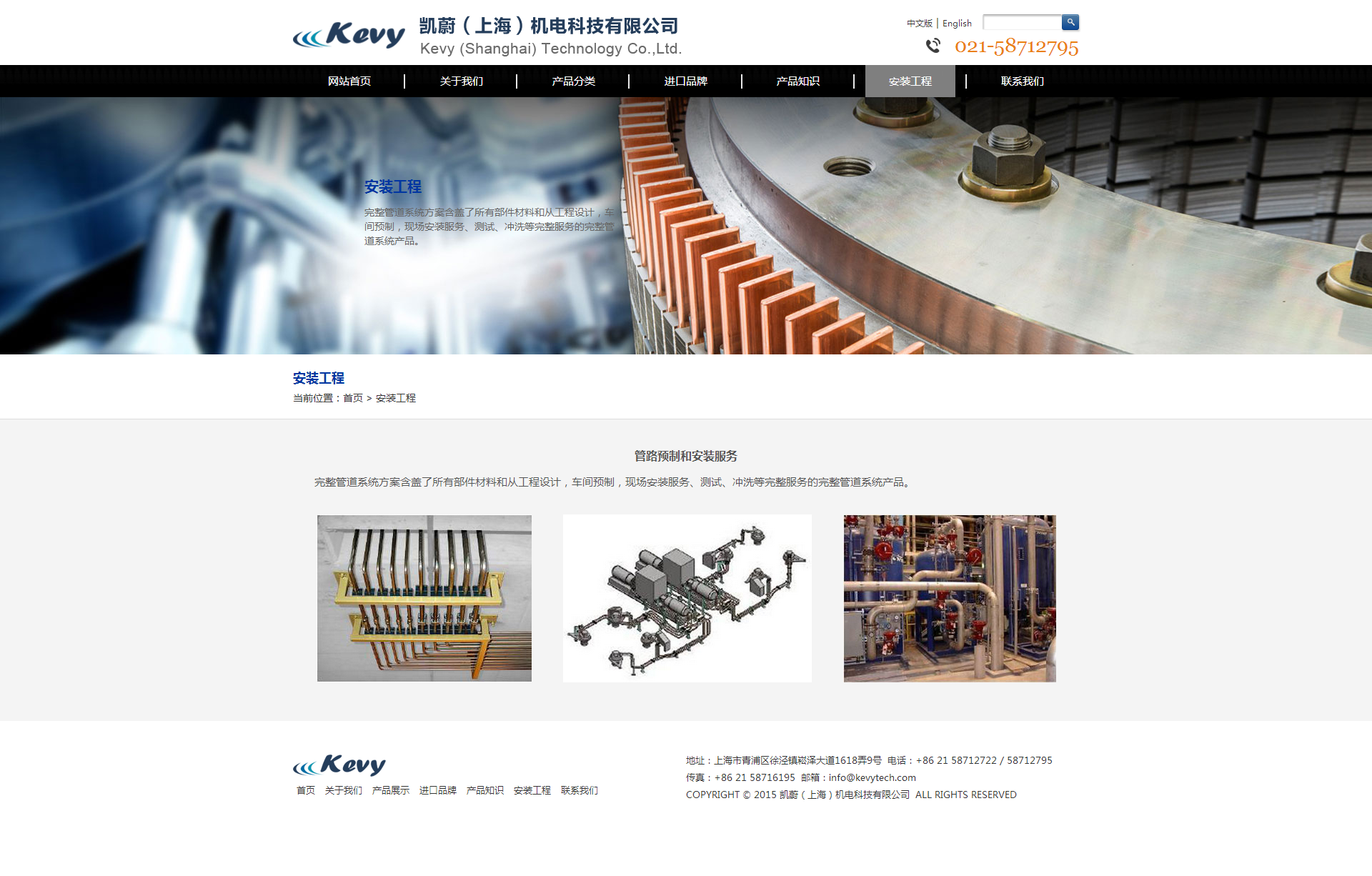Viewport: 1372px width, 876px height.
Task: Click footer link 安装工程
Action: coord(532,790)
